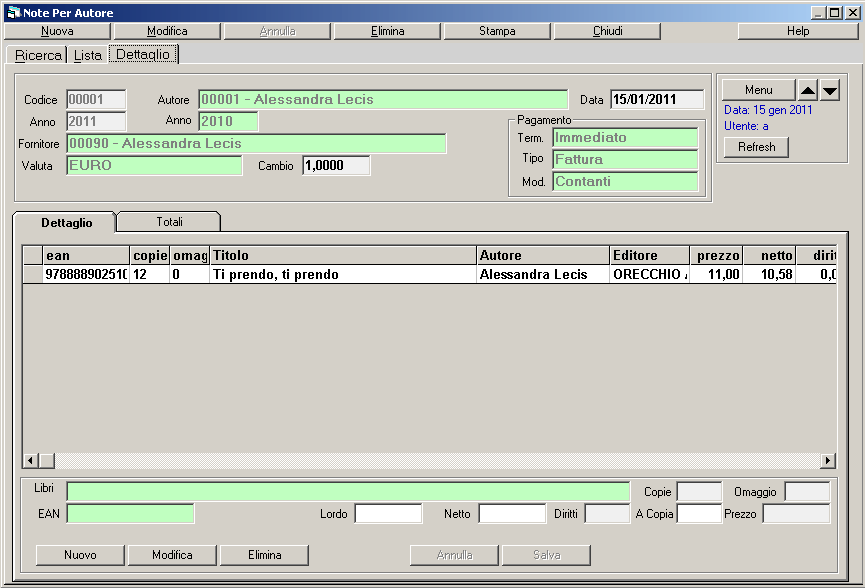
Task: Click the EAN cell starting 9788889025
Action: 86,274
